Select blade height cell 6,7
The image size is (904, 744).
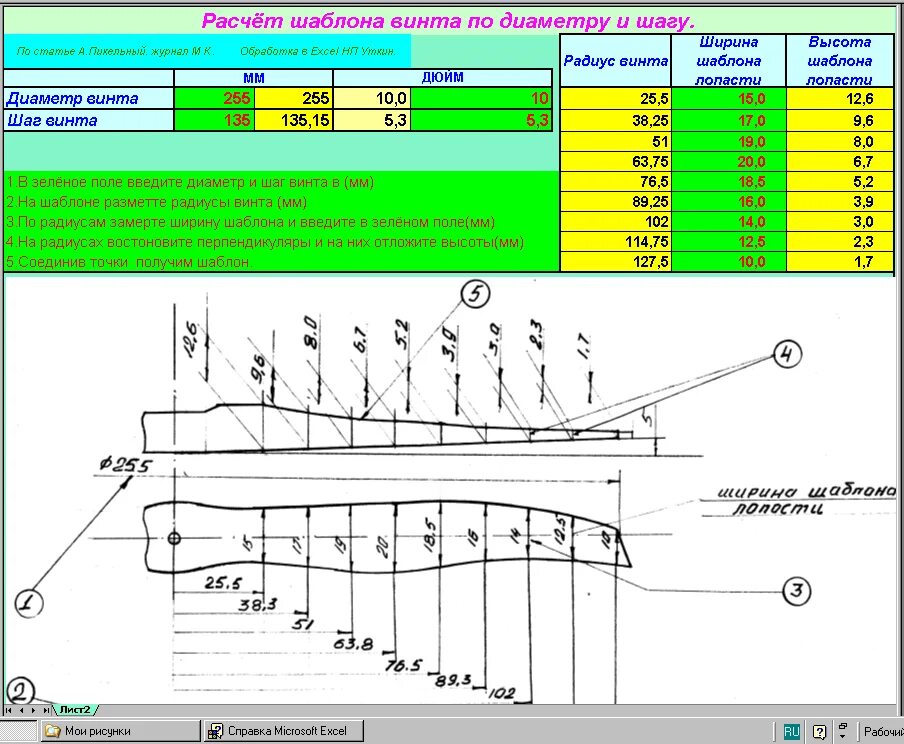(840, 161)
